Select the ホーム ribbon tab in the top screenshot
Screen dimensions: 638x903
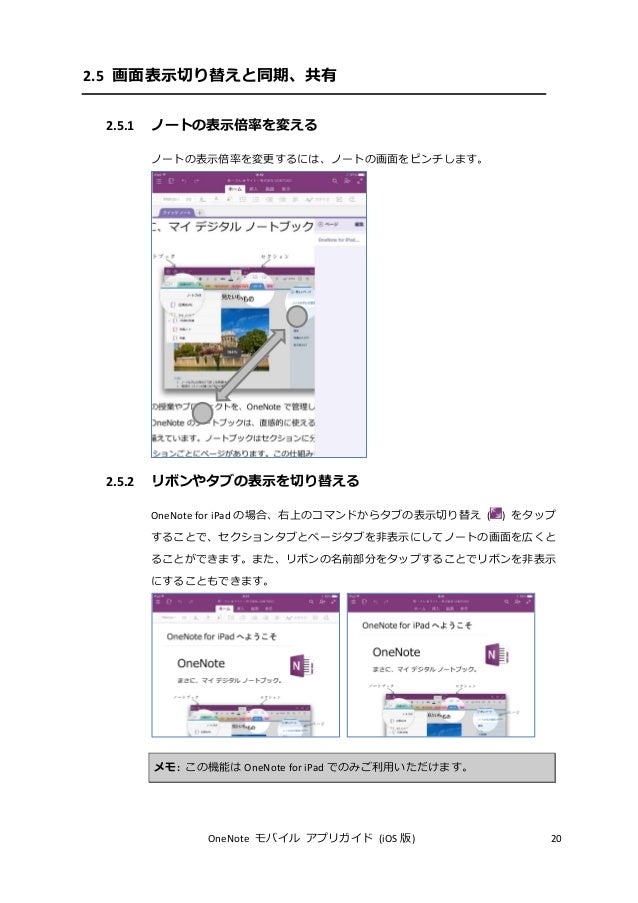point(236,189)
